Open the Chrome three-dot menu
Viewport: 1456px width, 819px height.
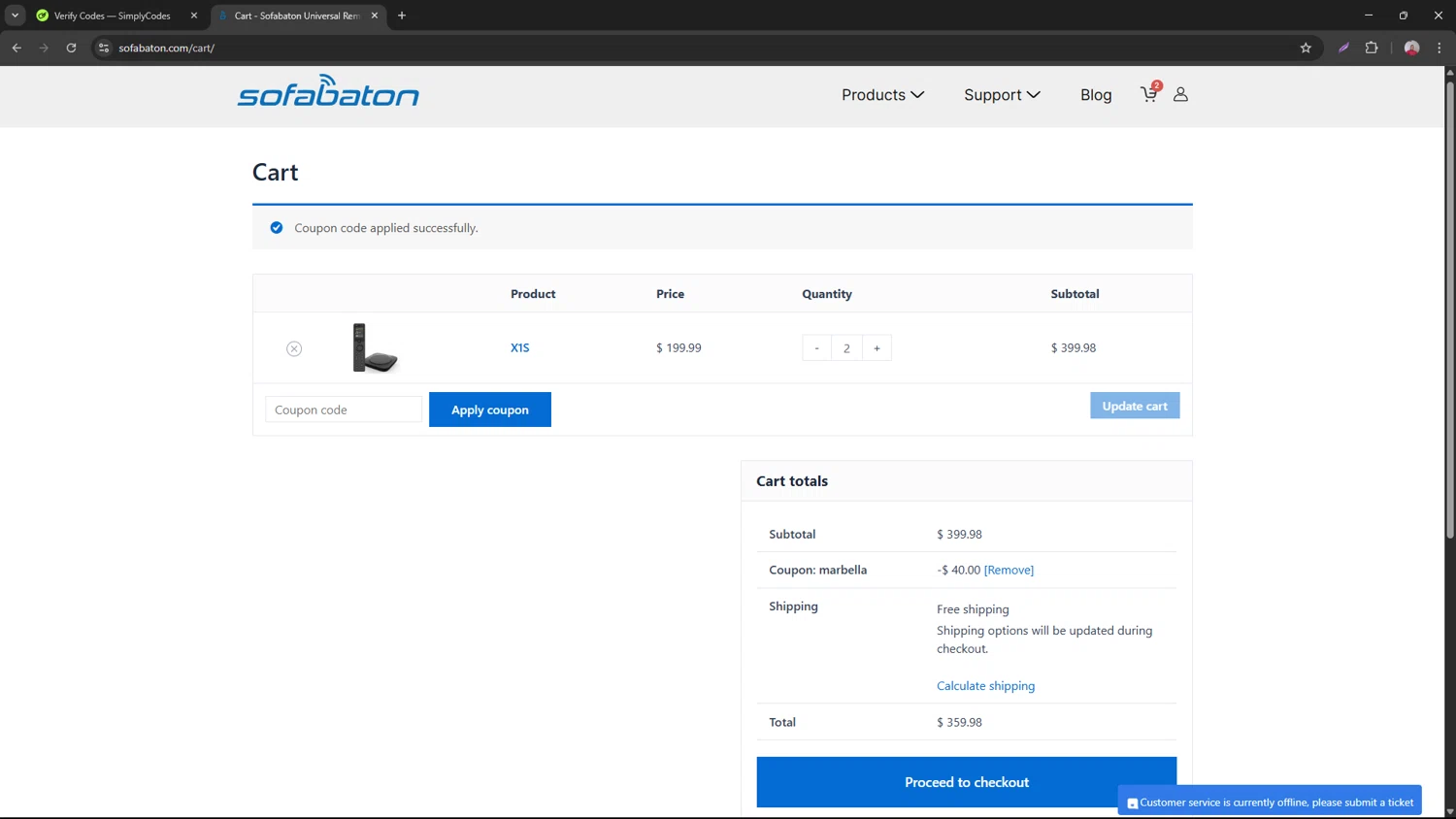point(1439,48)
